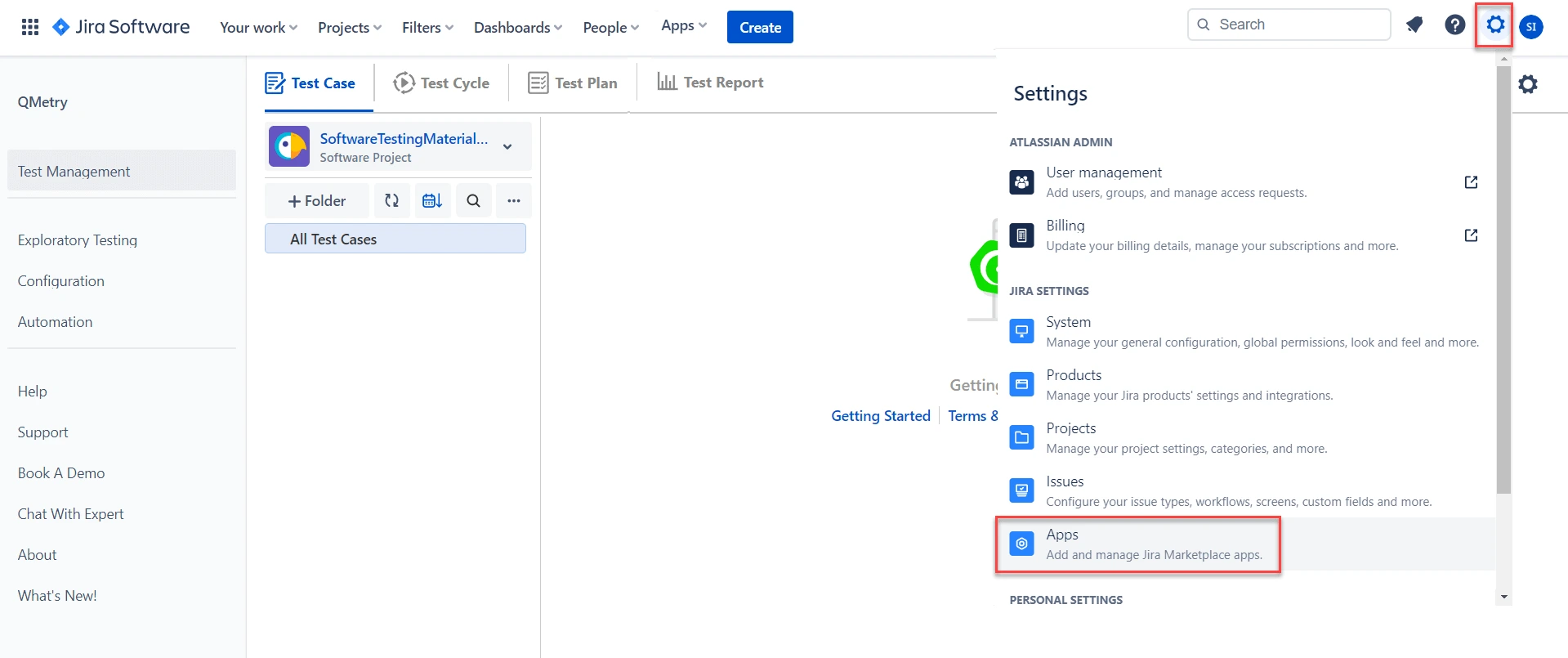Open Exploratory Testing in the sidebar
This screenshot has width=1568, height=658.
point(78,239)
